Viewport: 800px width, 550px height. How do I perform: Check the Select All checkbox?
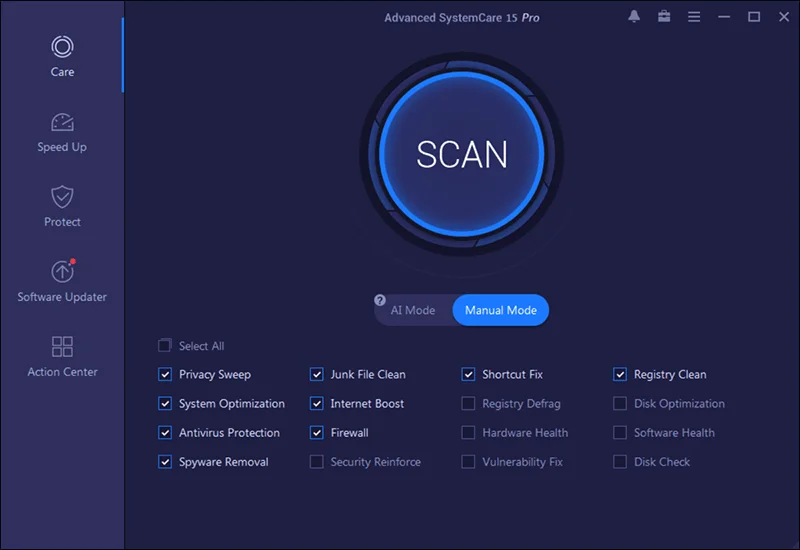[165, 346]
